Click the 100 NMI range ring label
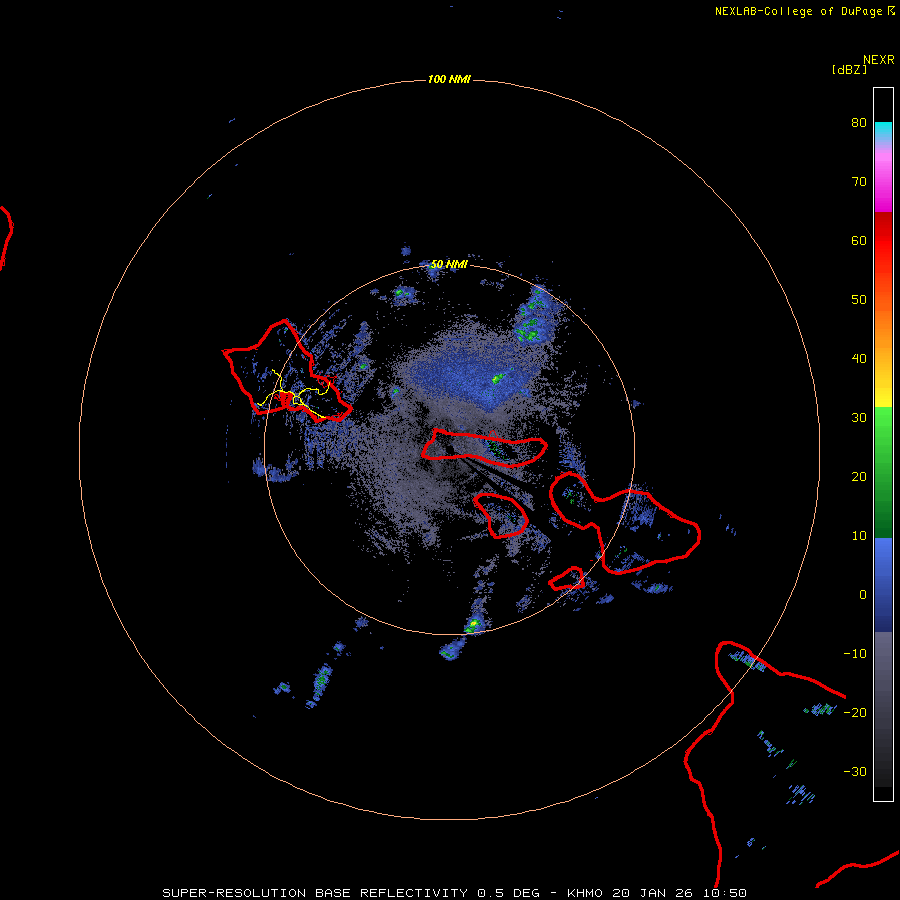This screenshot has width=900, height=900. pyautogui.click(x=449, y=79)
